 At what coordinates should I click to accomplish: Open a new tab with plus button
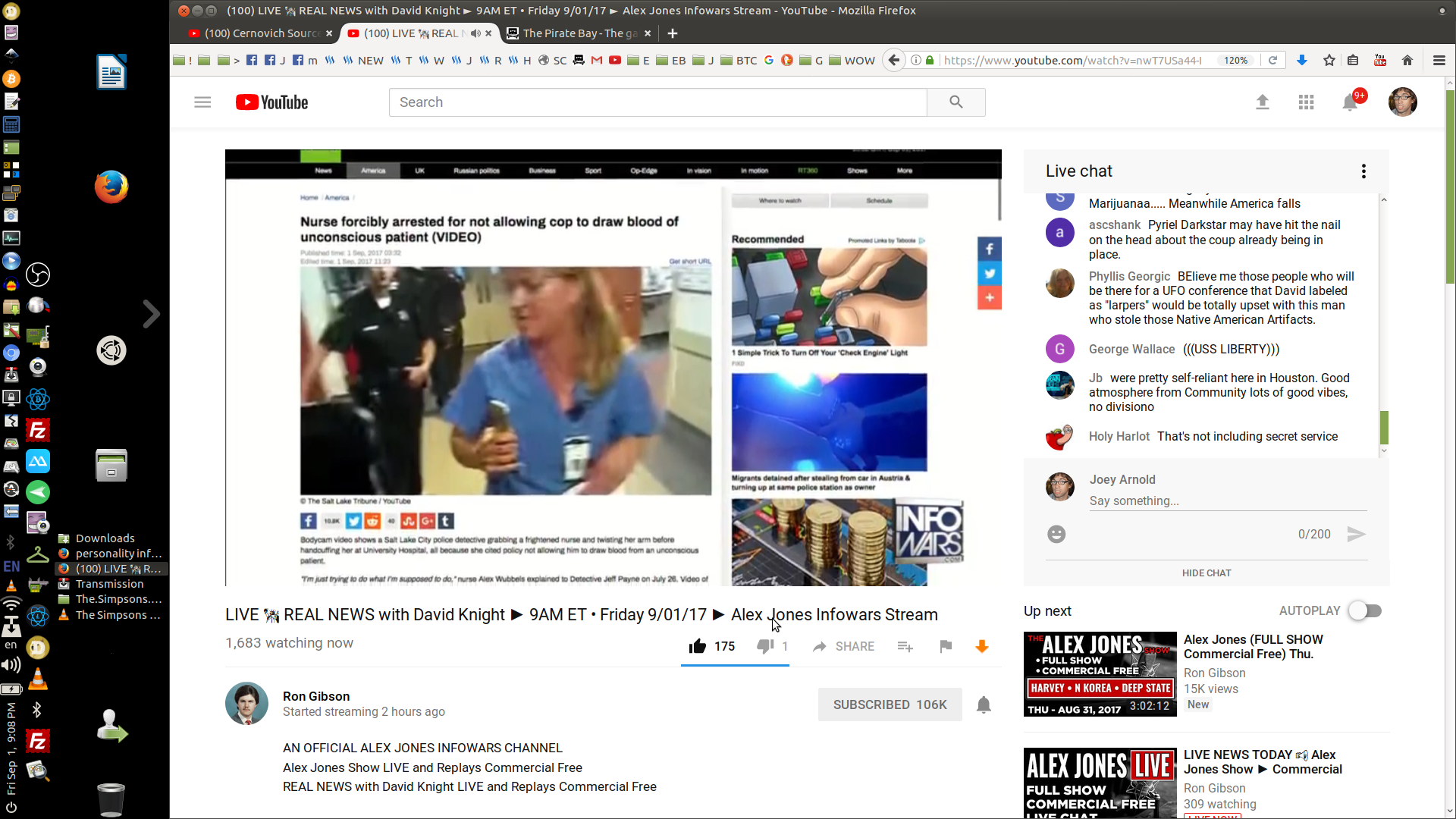[x=673, y=33]
